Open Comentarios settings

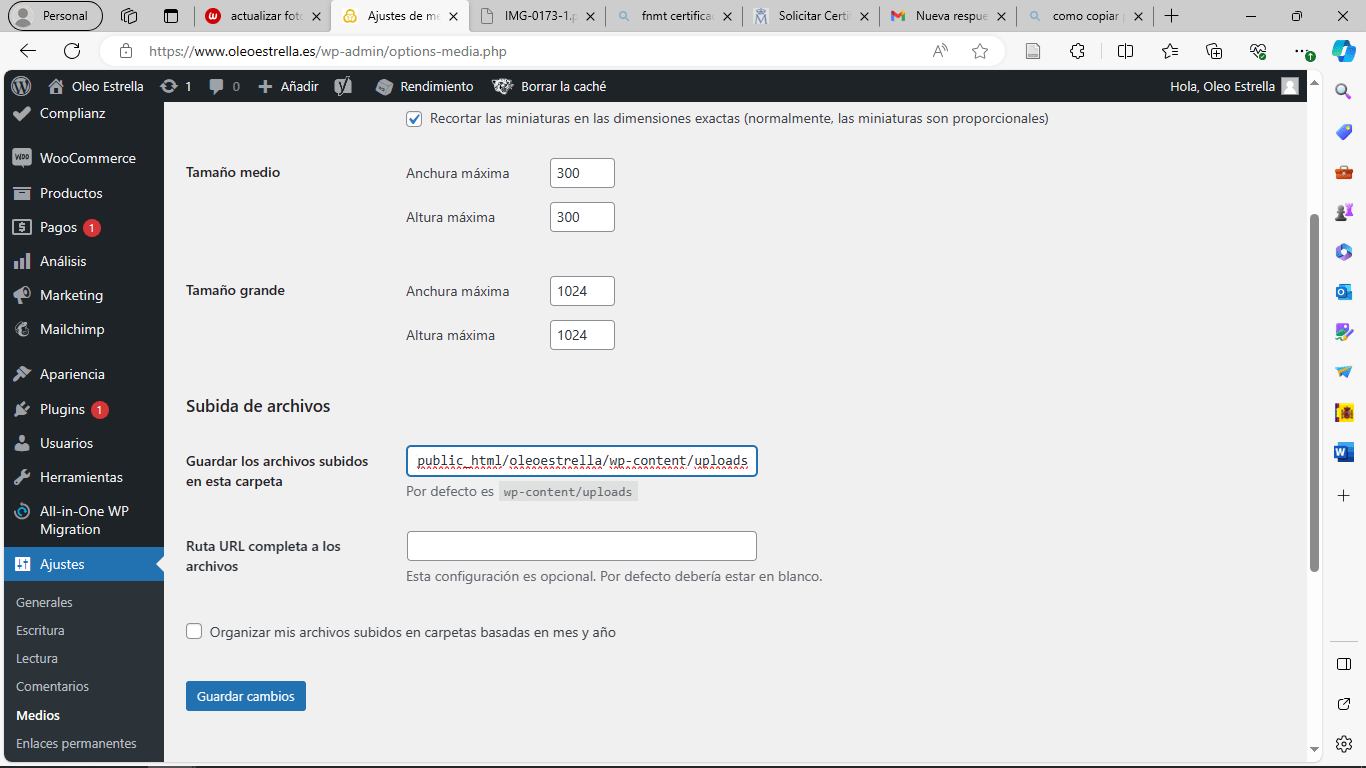coord(52,686)
